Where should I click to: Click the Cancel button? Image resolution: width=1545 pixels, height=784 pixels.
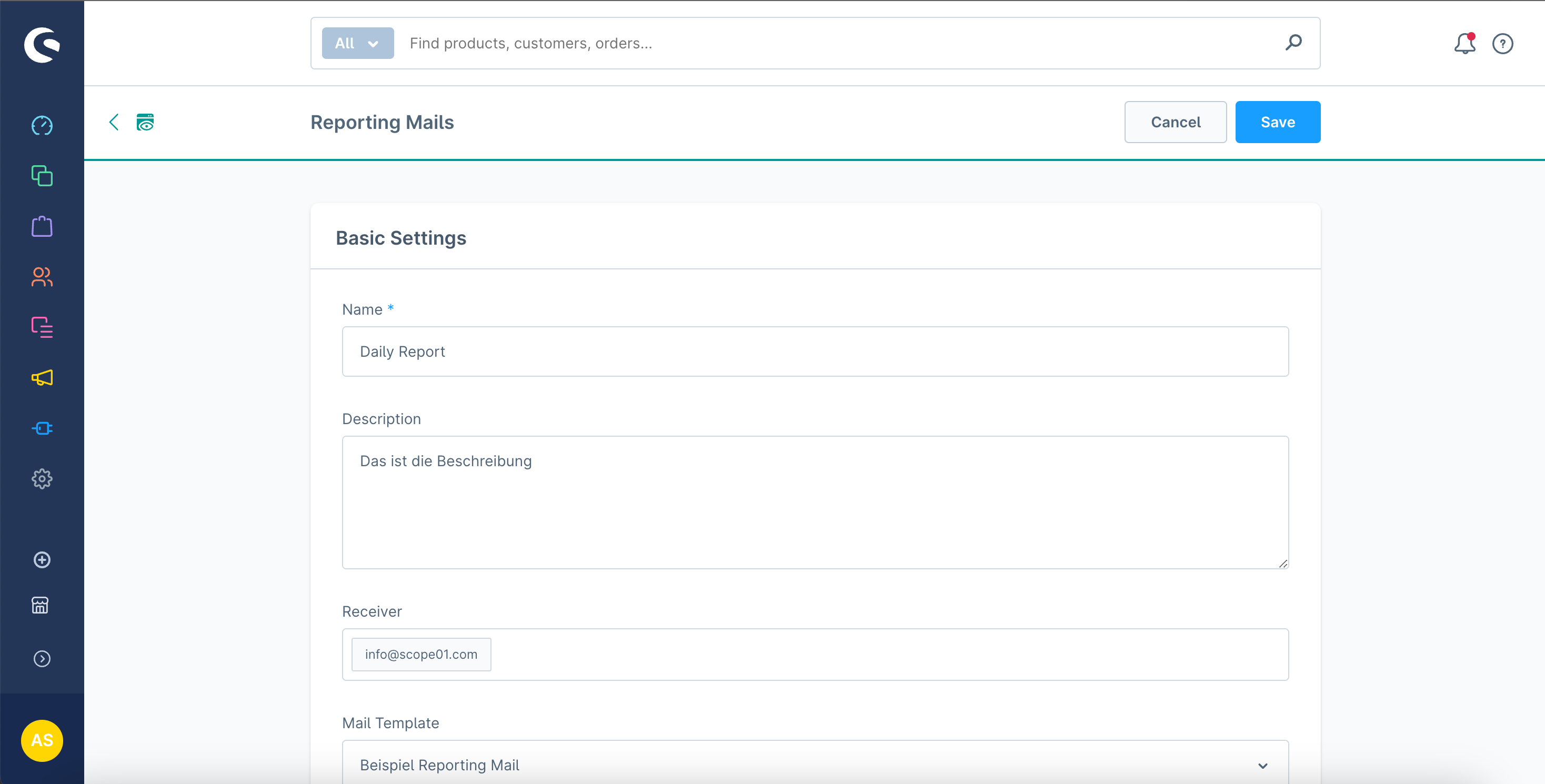coord(1175,122)
